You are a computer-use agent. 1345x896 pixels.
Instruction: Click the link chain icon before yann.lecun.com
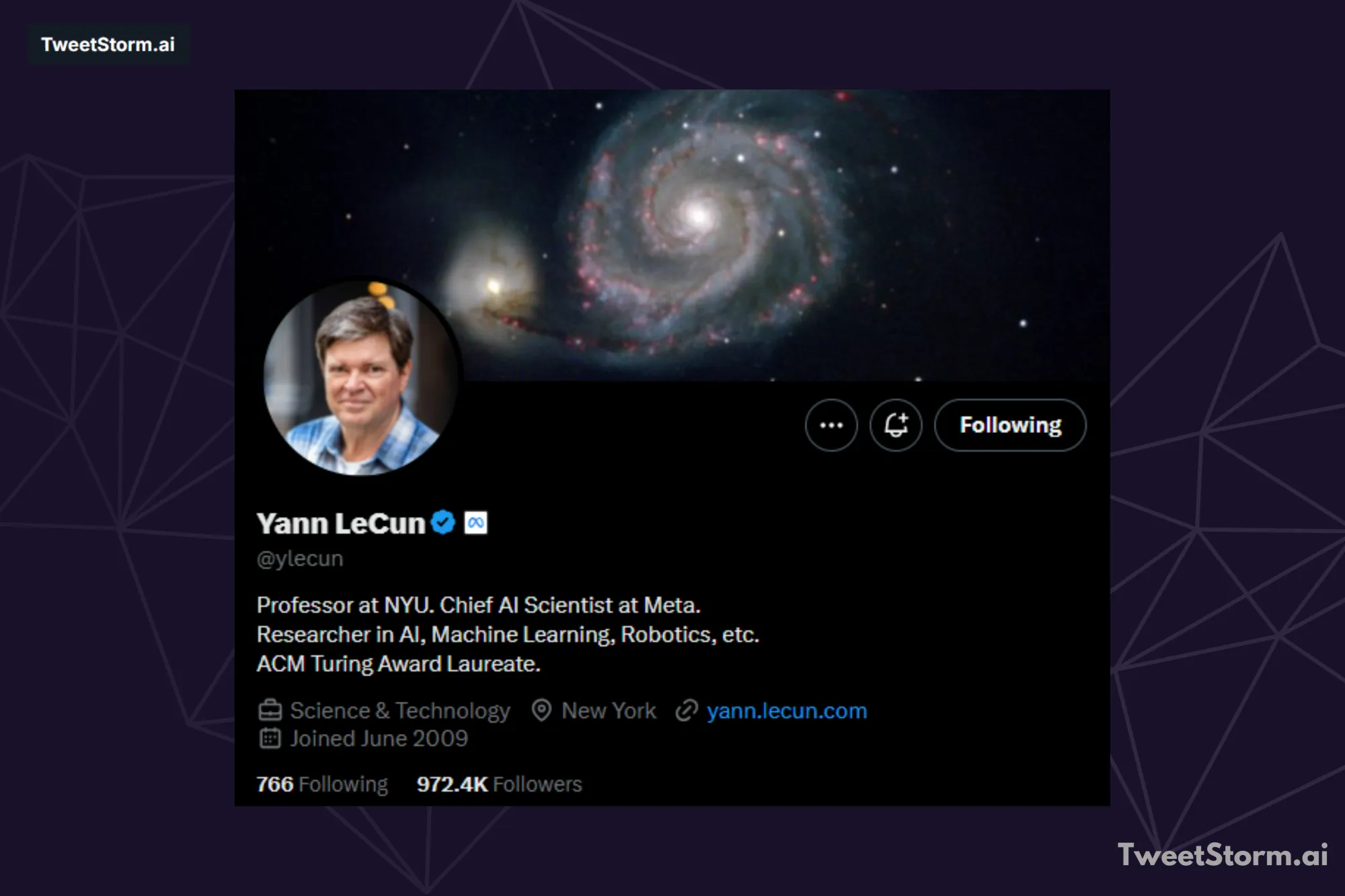[x=687, y=710]
